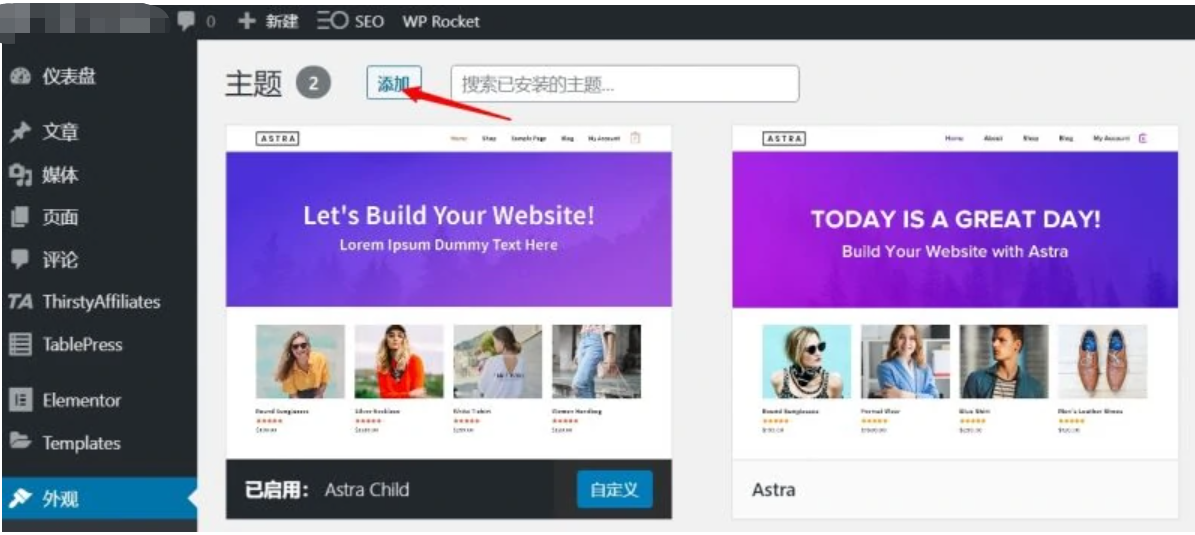This screenshot has height=535, width=1195.
Task: Click the TablePress table icon
Action: [21, 344]
